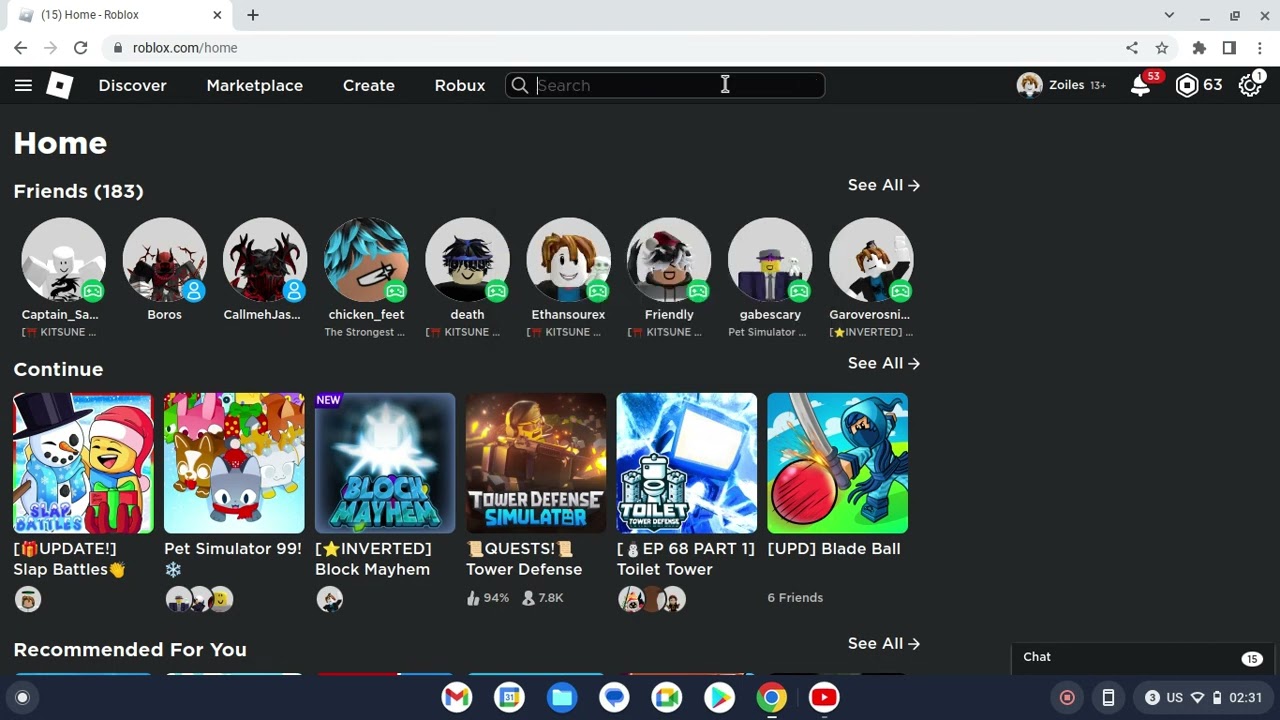Image resolution: width=1280 pixels, height=720 pixels.
Task: Open Marketplace in the navigation bar
Action: point(254,86)
